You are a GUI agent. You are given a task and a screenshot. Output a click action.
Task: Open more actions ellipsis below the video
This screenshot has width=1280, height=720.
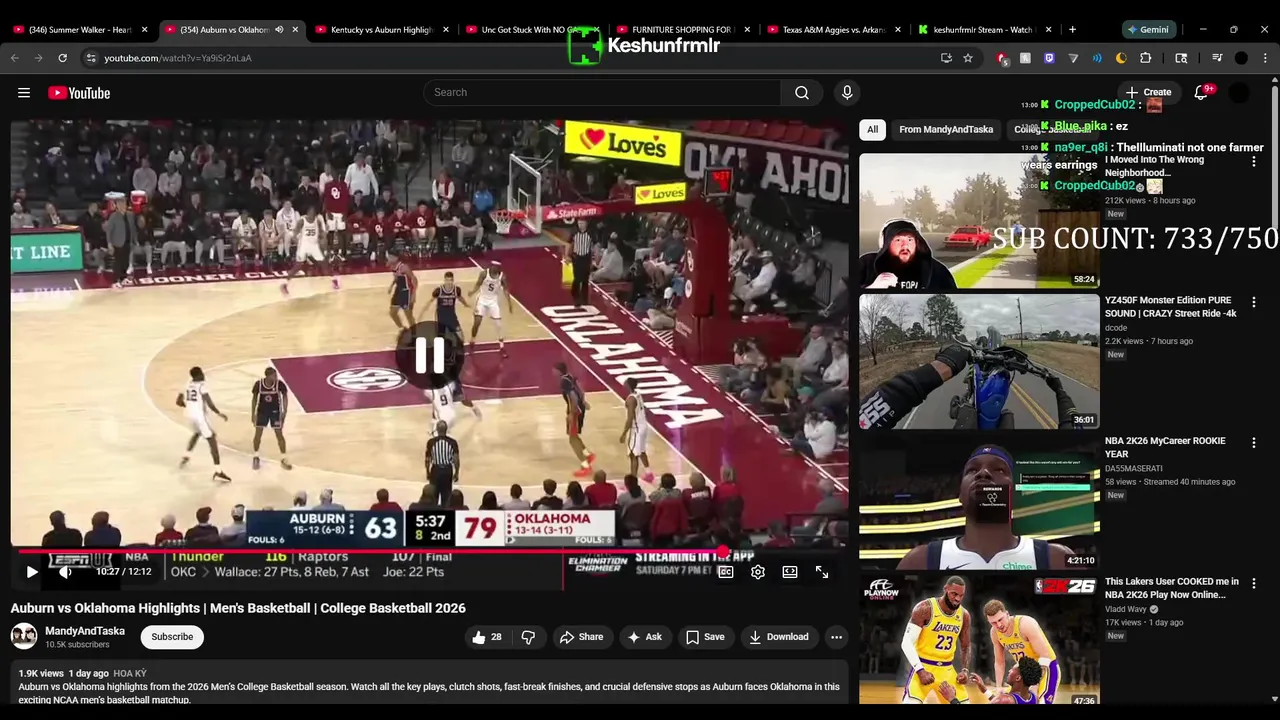coord(836,637)
